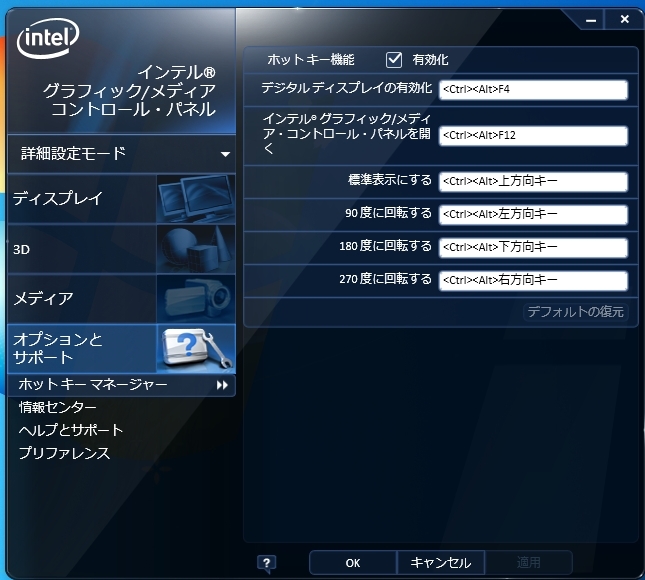Image resolution: width=645 pixels, height=580 pixels.
Task: Open the 詳細設定モード dropdown
Action: tap(121, 153)
